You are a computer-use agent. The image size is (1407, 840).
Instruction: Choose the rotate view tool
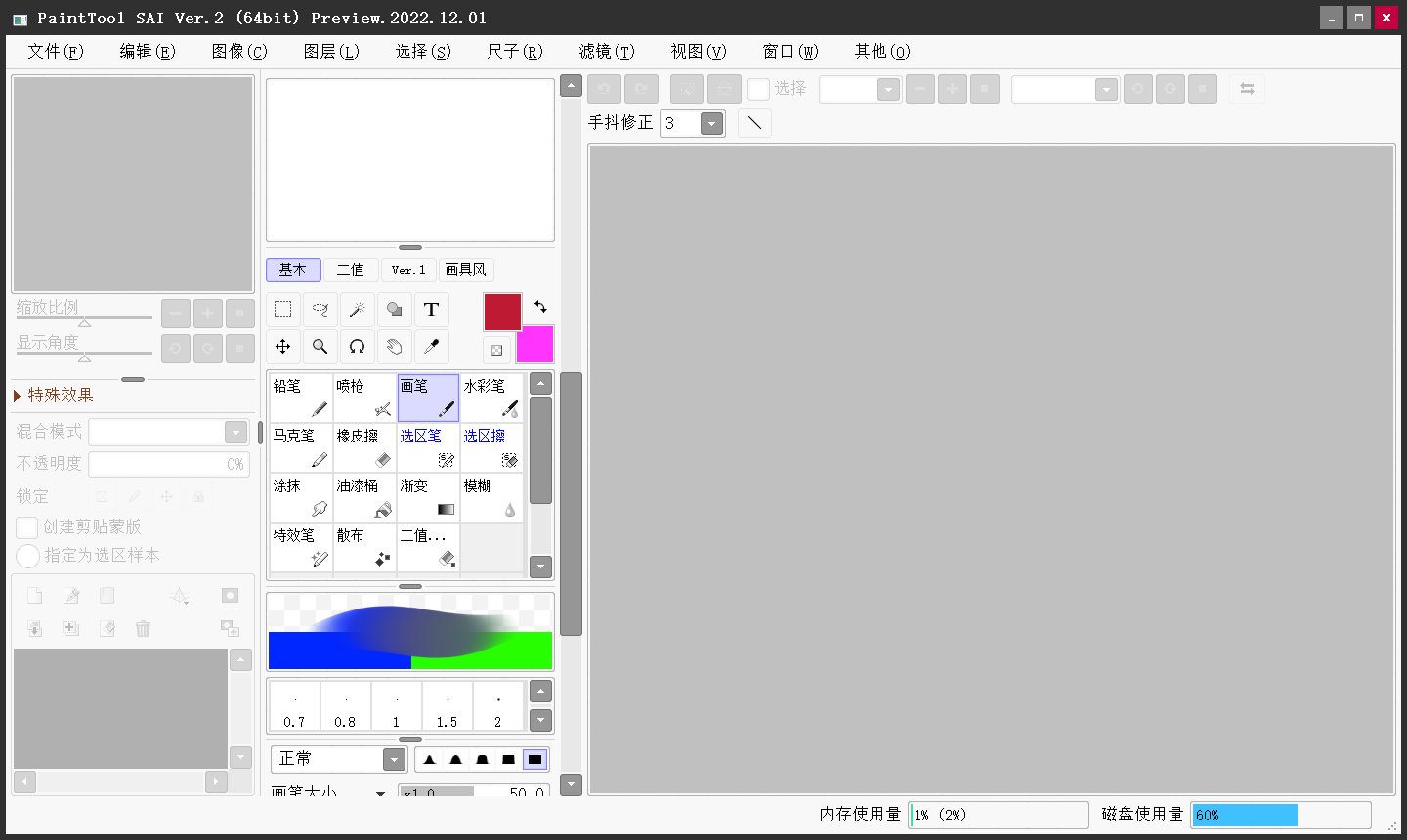pyautogui.click(x=357, y=347)
